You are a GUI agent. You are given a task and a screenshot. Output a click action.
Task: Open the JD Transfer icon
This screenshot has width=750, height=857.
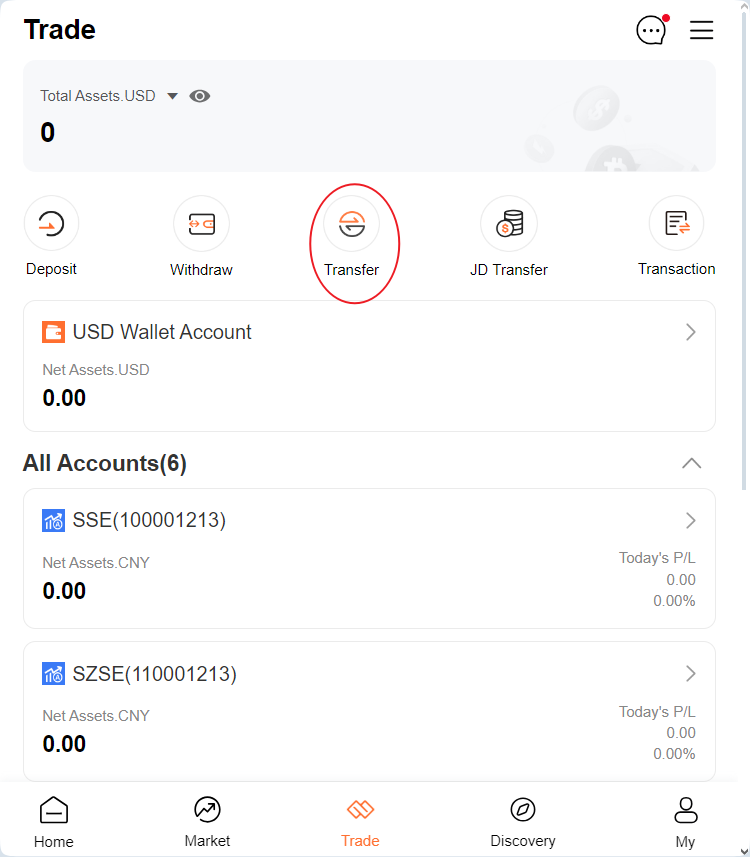(509, 224)
